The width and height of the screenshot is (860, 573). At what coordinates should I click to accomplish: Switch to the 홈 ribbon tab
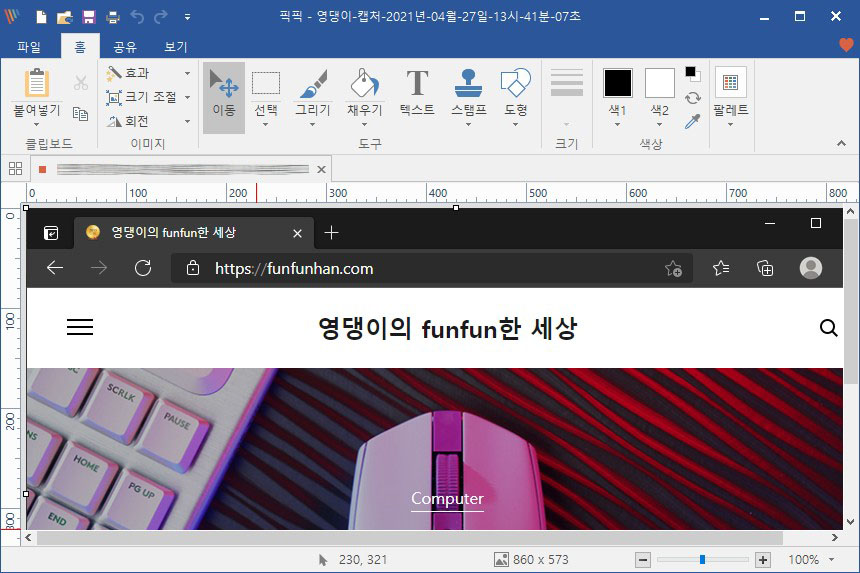point(80,47)
